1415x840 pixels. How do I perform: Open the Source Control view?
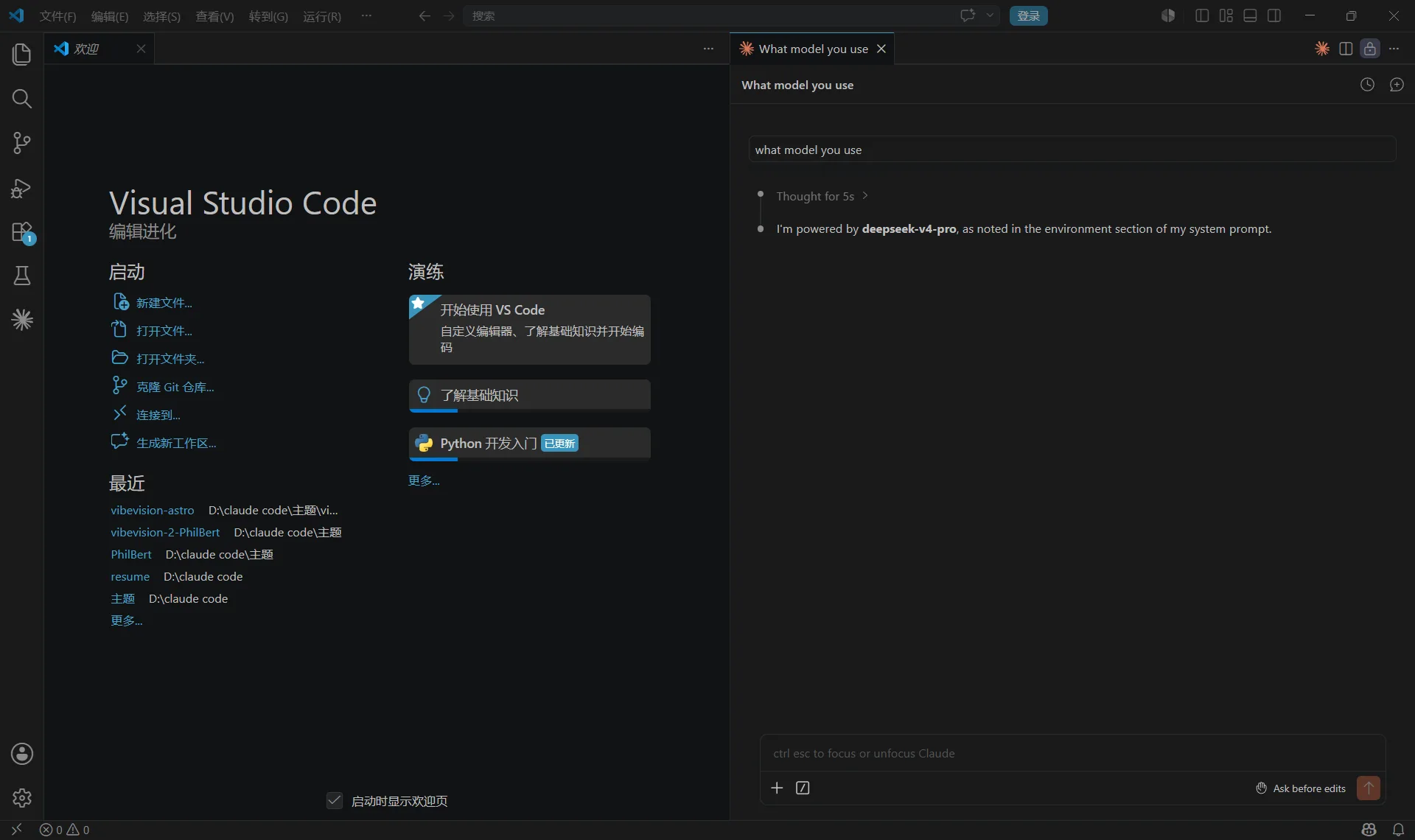point(22,143)
